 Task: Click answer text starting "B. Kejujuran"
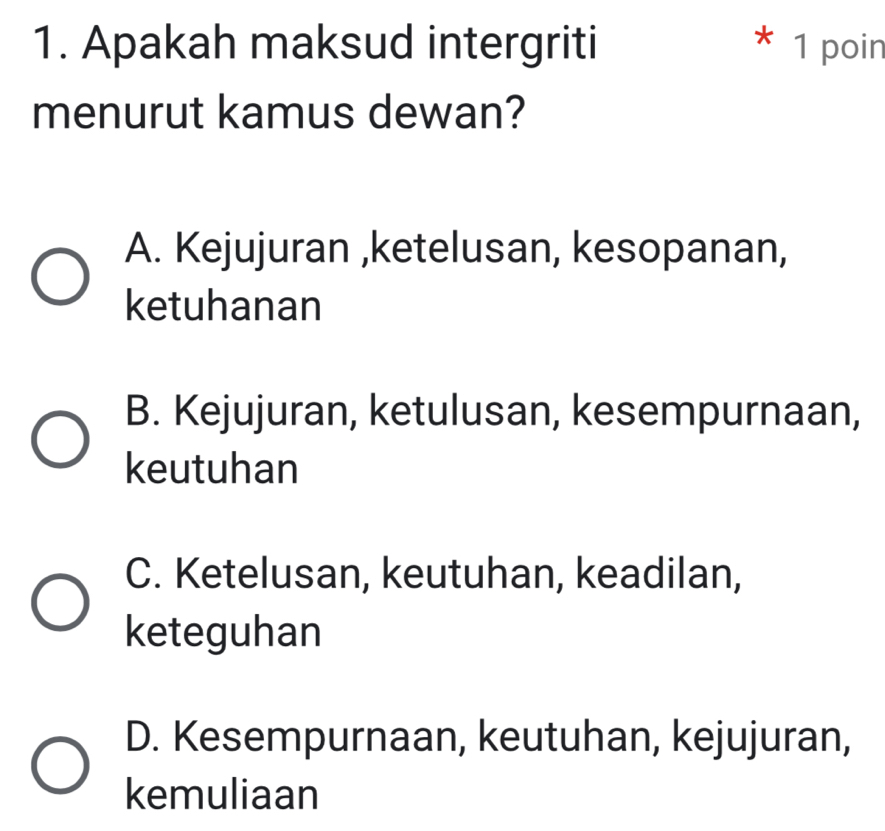point(492,411)
